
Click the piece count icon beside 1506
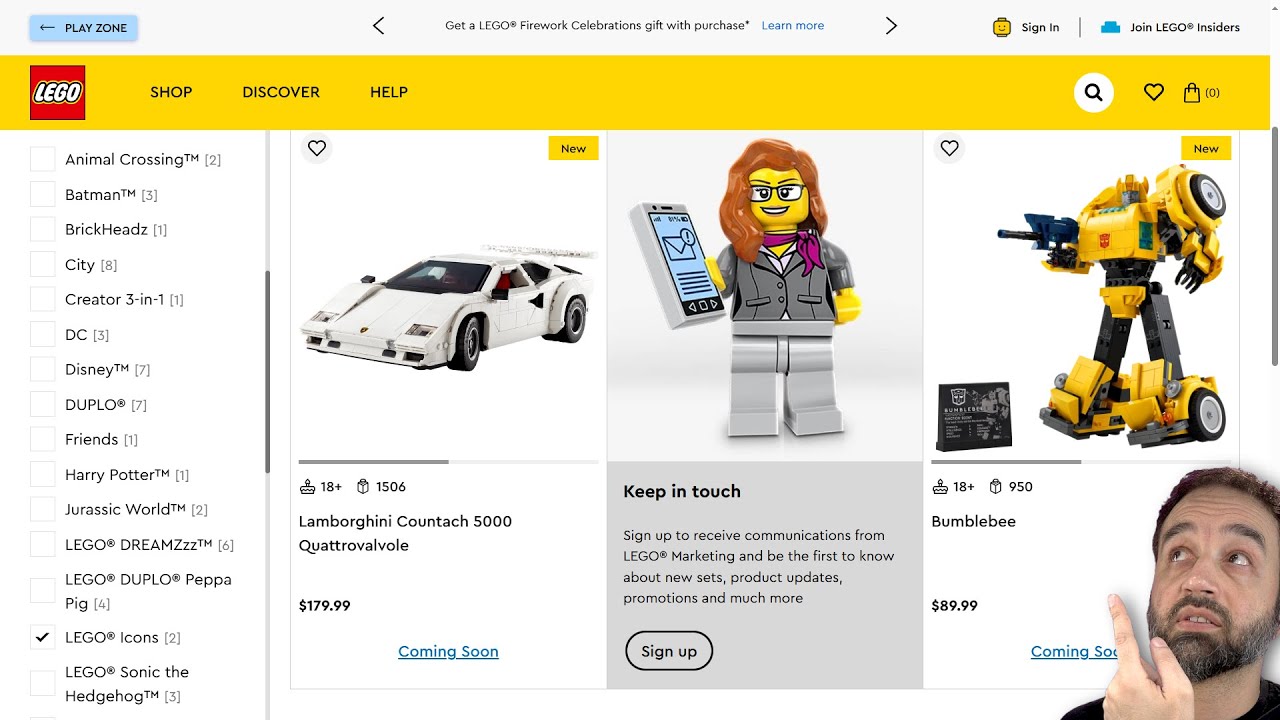pos(363,487)
